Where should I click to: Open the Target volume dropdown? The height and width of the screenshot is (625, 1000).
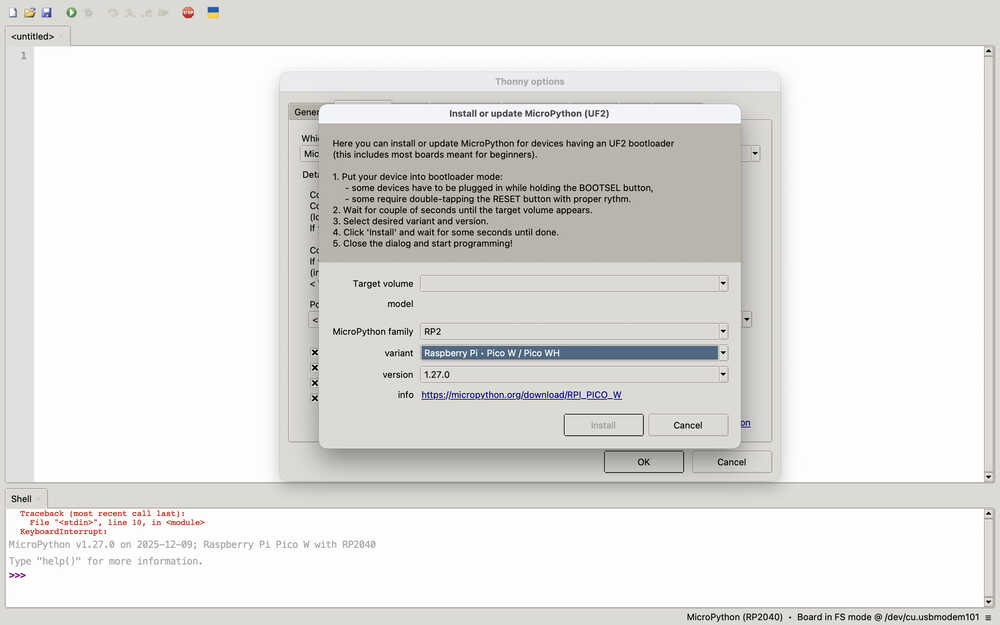(722, 283)
